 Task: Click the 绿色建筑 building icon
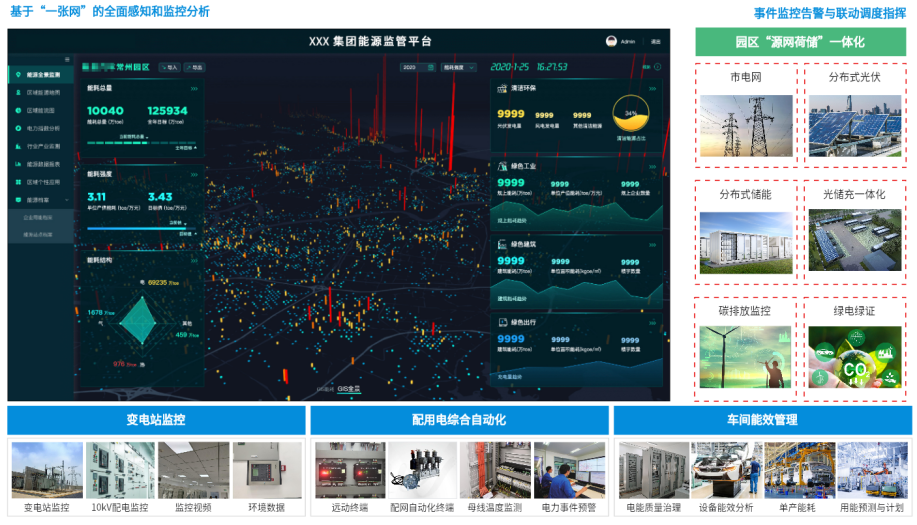click(x=502, y=244)
